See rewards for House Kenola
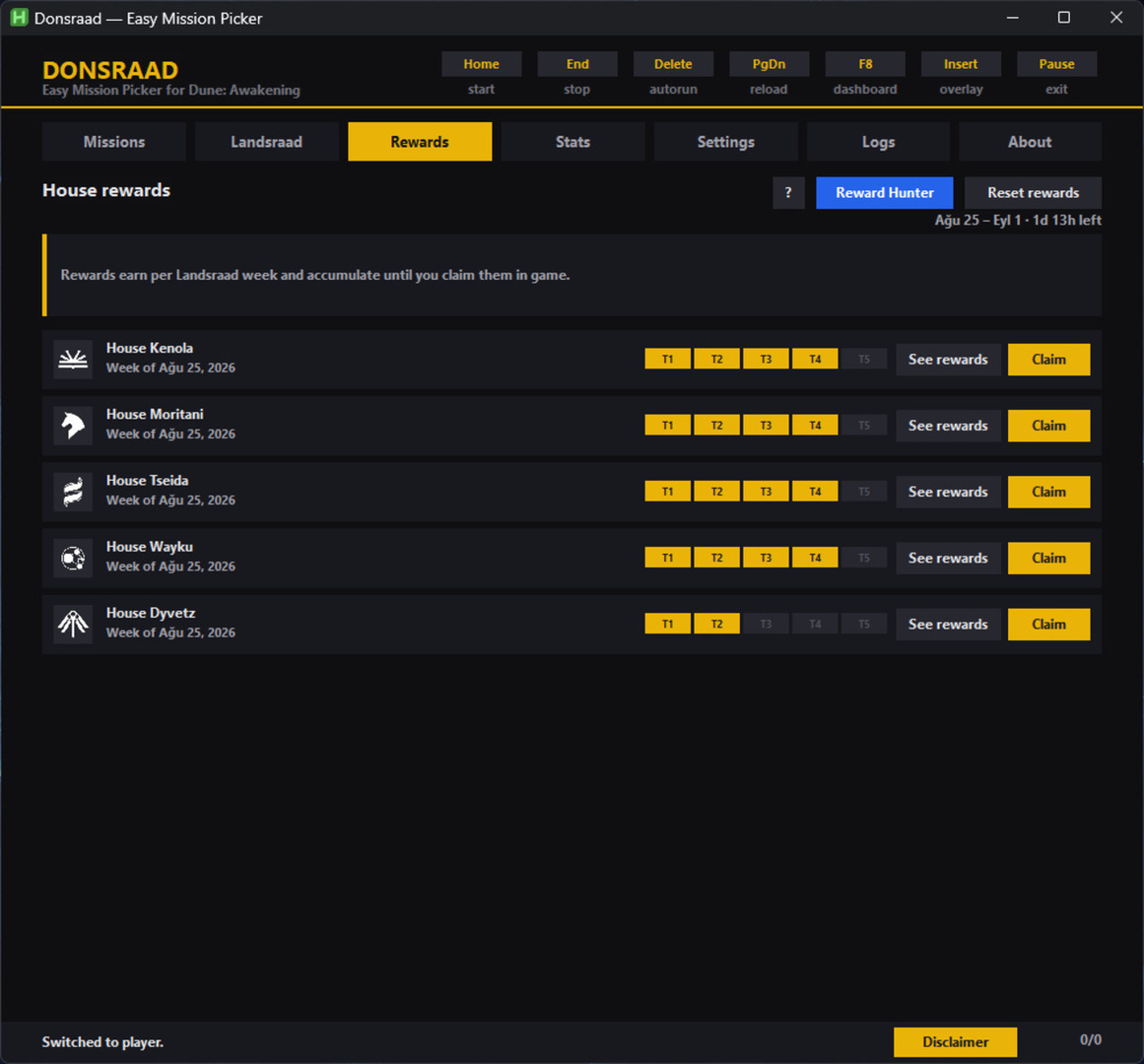Viewport: 1144px width, 1064px height. (948, 360)
